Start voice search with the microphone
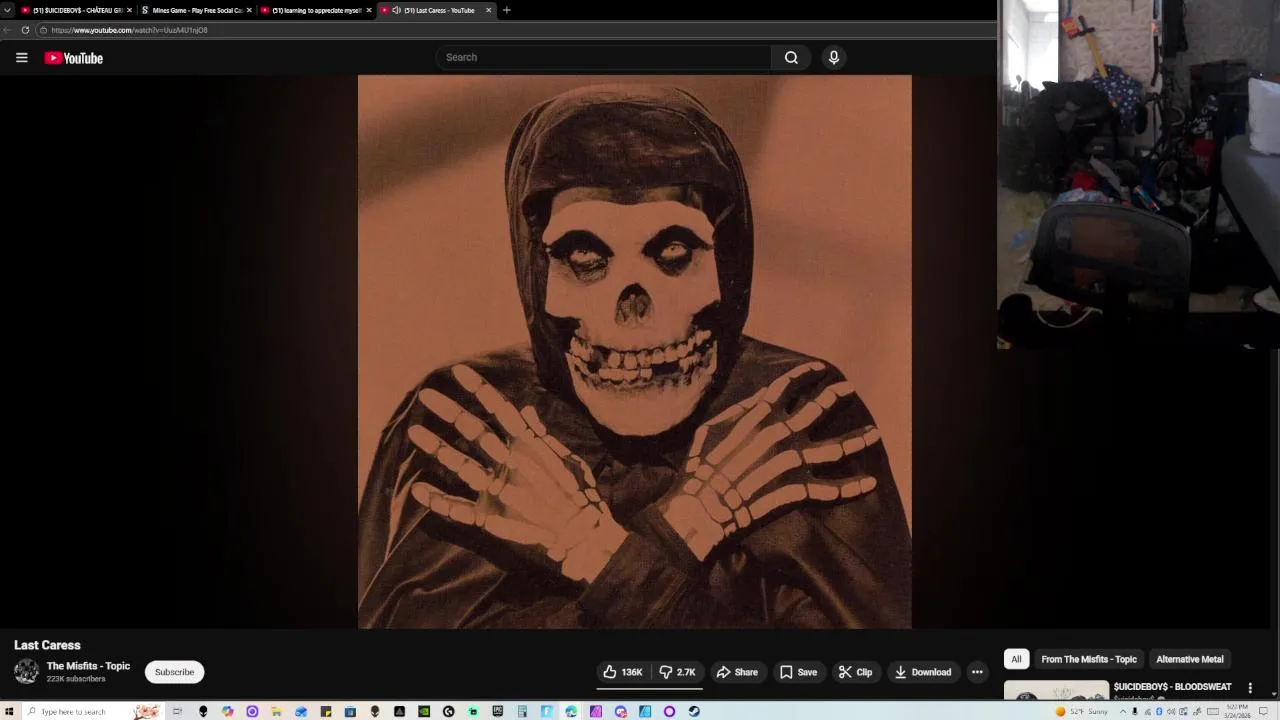The height and width of the screenshot is (720, 1280). (834, 57)
